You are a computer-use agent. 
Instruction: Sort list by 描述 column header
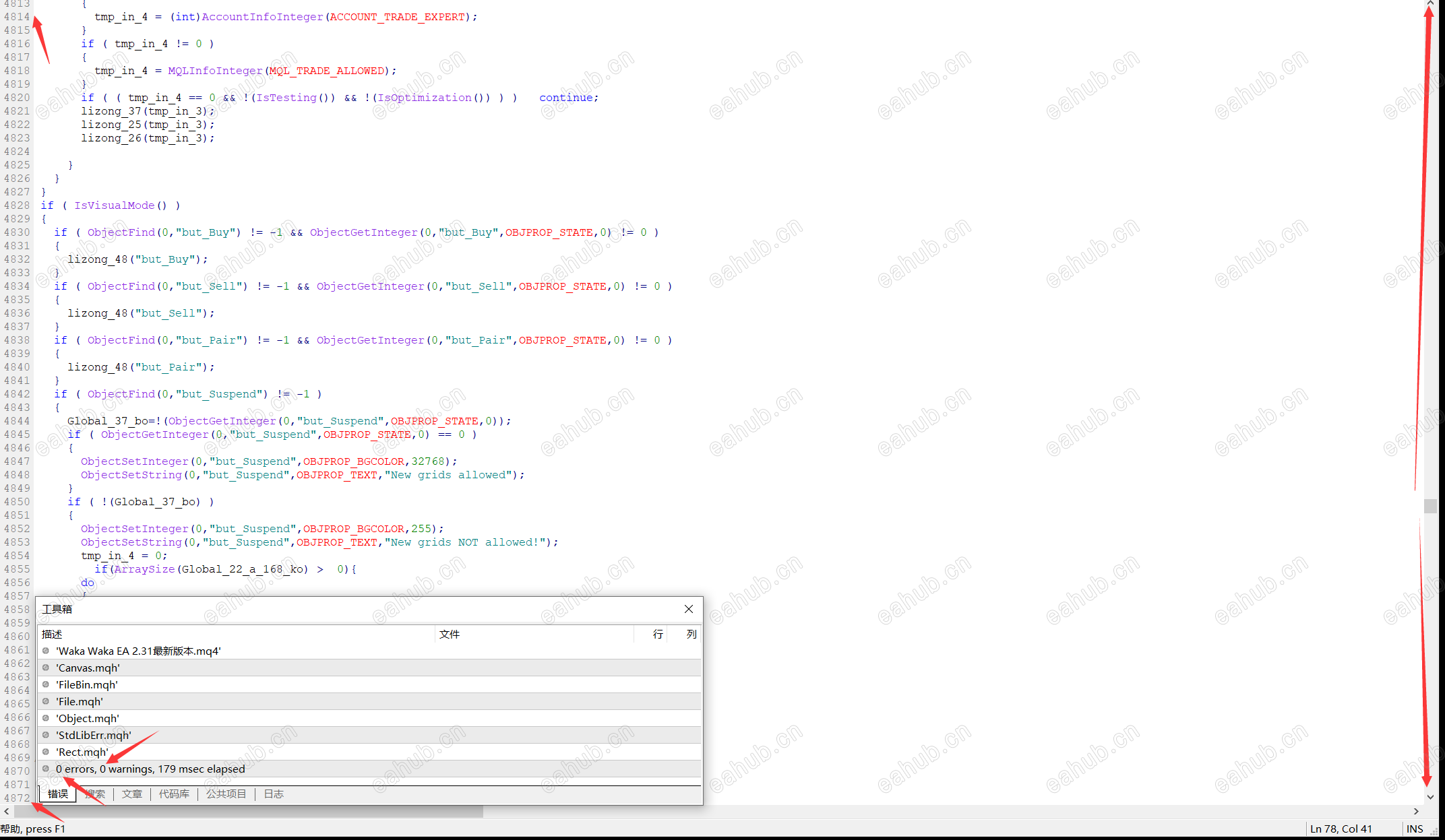pyautogui.click(x=52, y=634)
